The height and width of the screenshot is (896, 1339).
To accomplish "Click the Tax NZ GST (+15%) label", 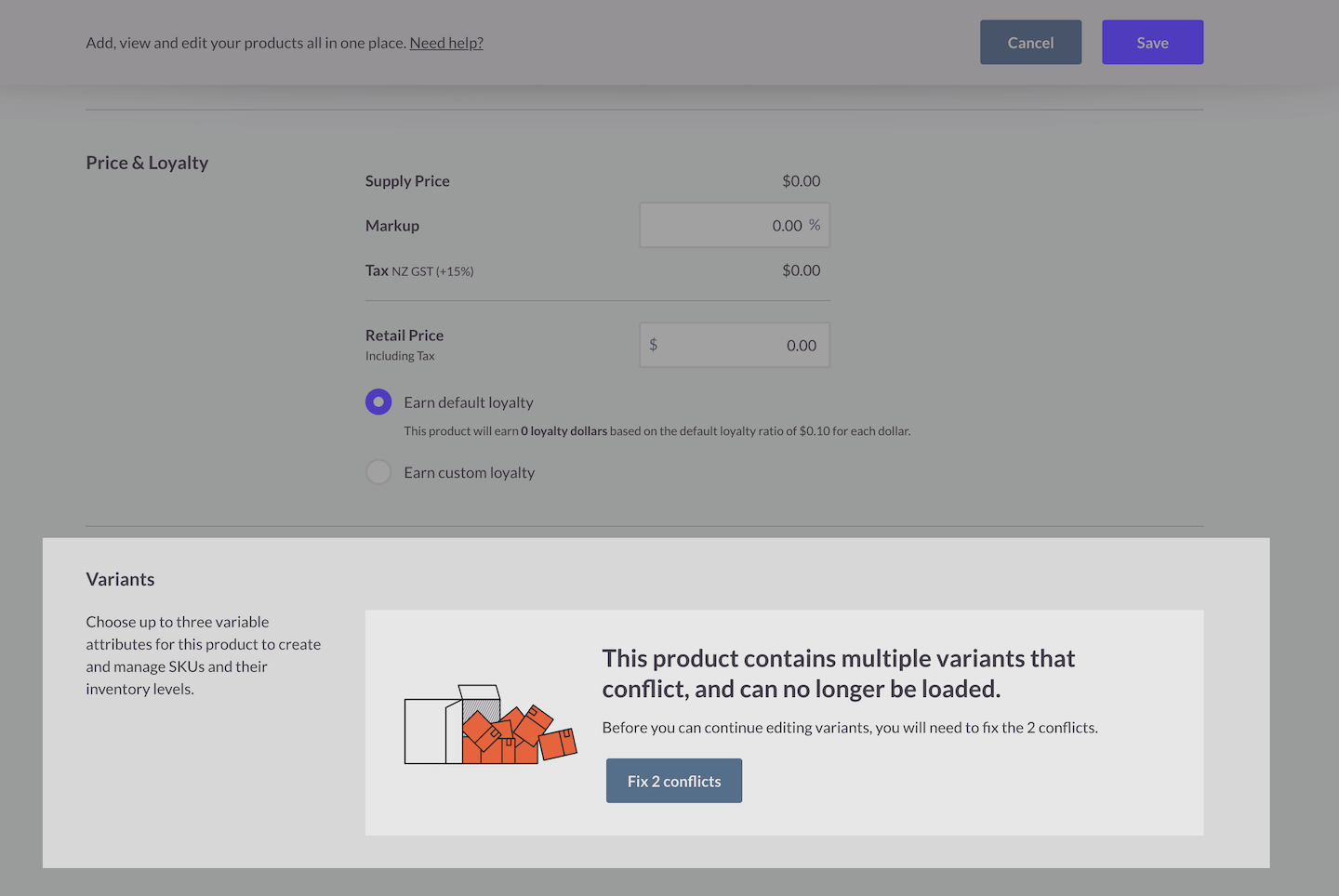I will coord(419,270).
